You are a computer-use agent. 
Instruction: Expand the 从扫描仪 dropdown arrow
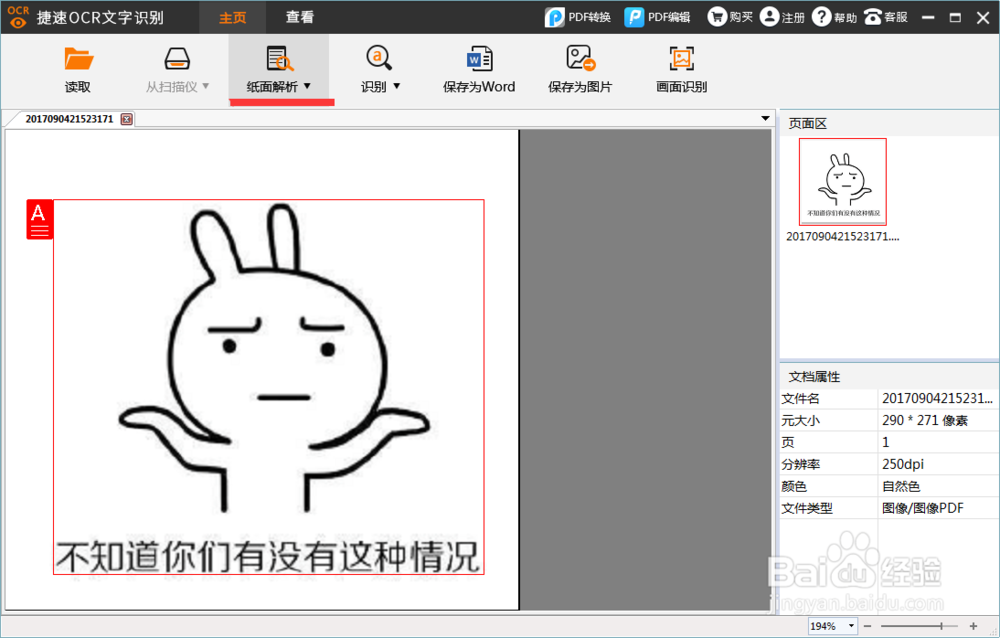click(x=205, y=86)
